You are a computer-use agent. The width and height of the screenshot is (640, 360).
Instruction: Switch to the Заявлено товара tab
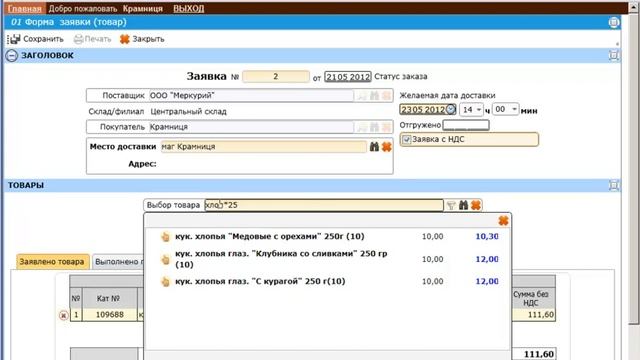pos(52,262)
